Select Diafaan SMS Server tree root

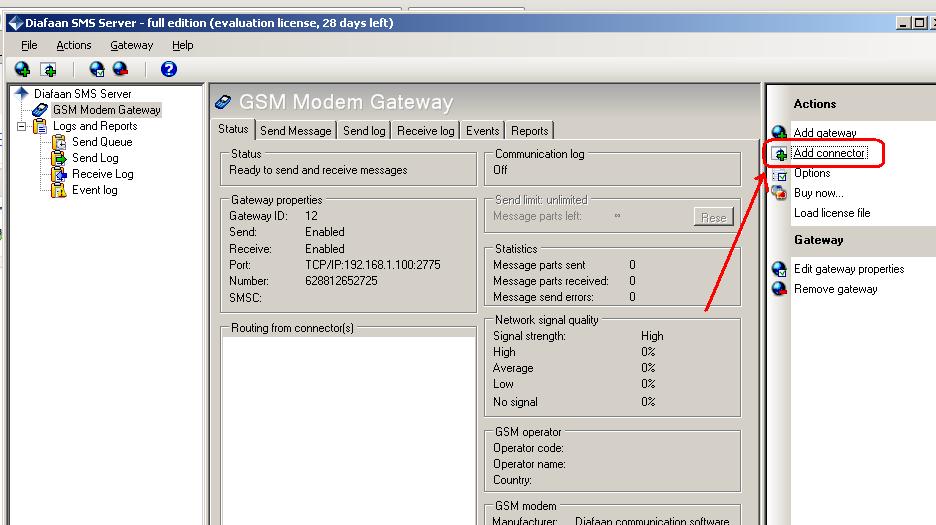click(x=82, y=94)
